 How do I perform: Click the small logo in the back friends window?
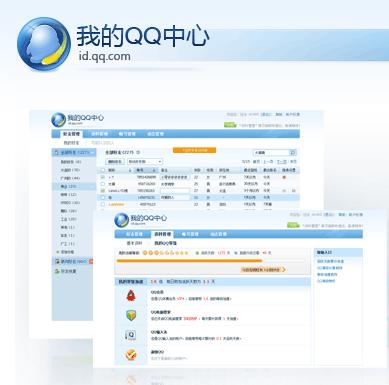pyautogui.click(x=58, y=120)
